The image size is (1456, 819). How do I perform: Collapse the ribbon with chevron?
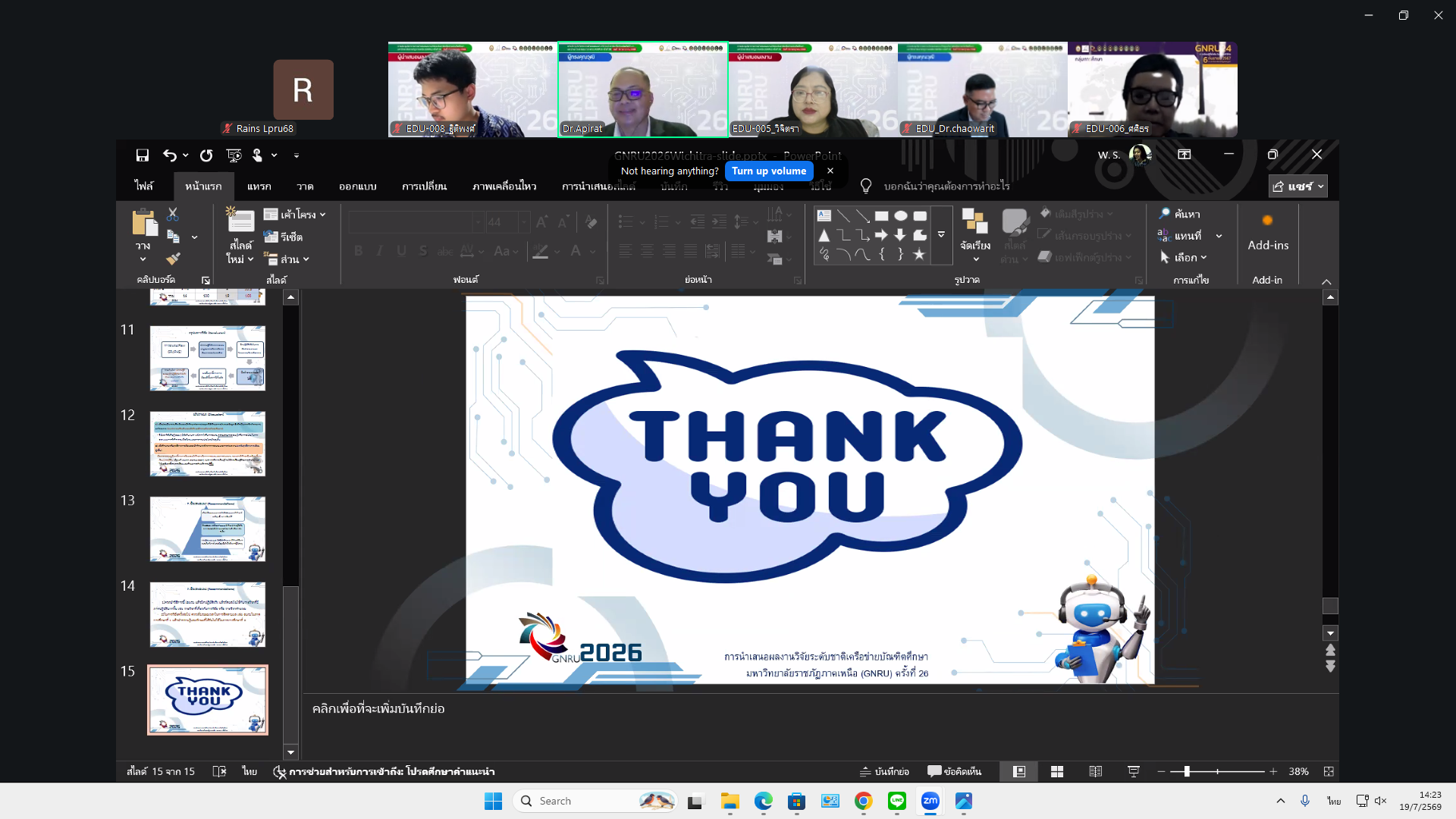coord(1326,282)
